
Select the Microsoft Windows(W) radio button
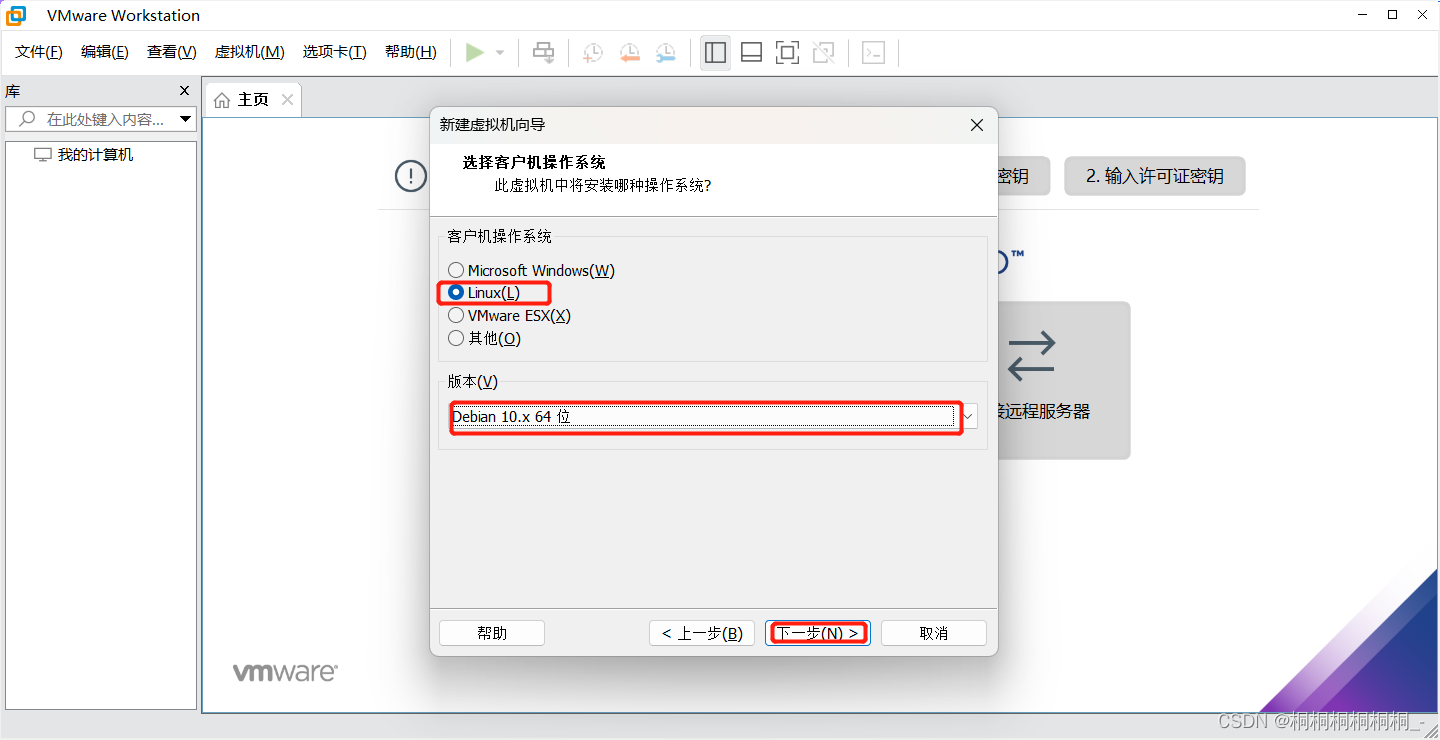pos(456,270)
